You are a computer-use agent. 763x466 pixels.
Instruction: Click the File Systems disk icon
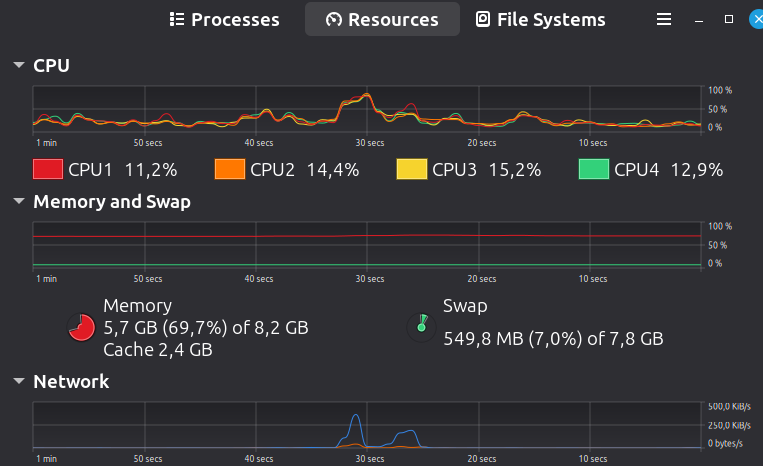[483, 19]
